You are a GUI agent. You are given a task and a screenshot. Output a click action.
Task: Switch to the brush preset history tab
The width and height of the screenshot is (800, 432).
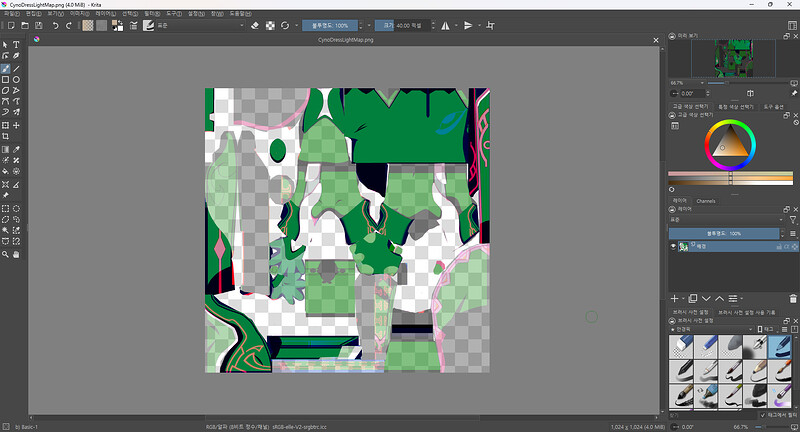point(746,312)
